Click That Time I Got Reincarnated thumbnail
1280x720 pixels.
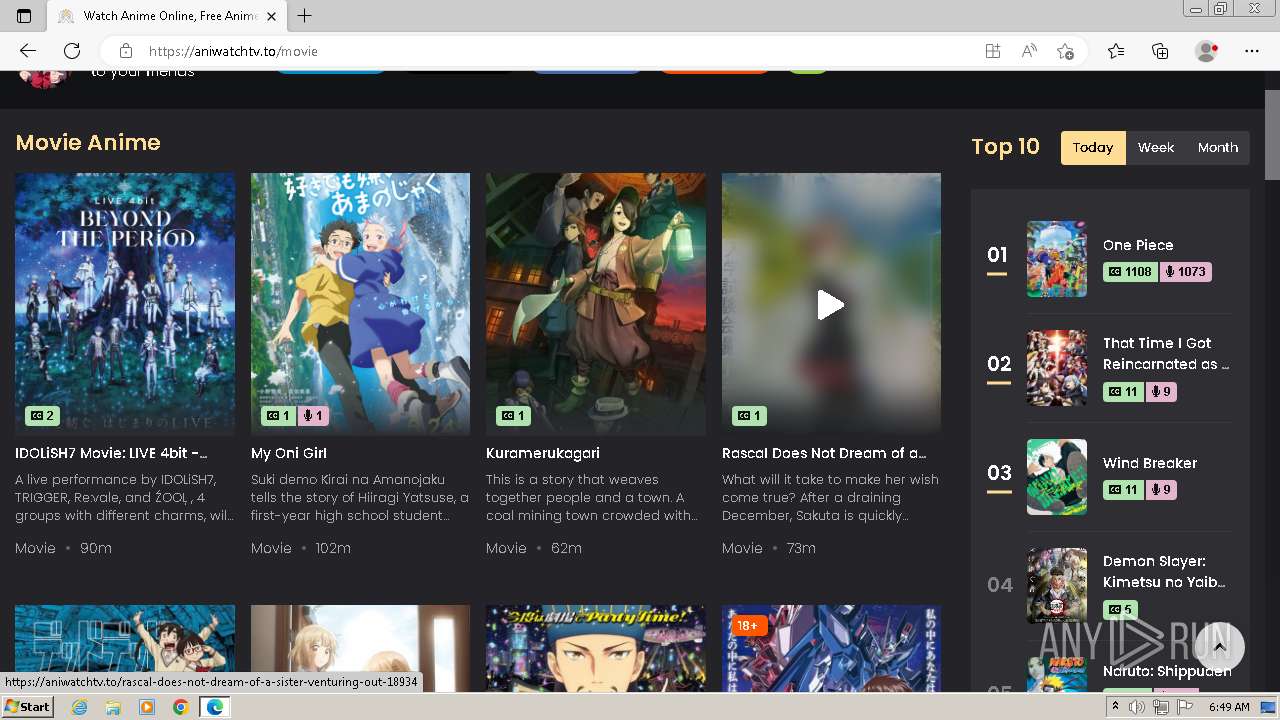(1057, 368)
